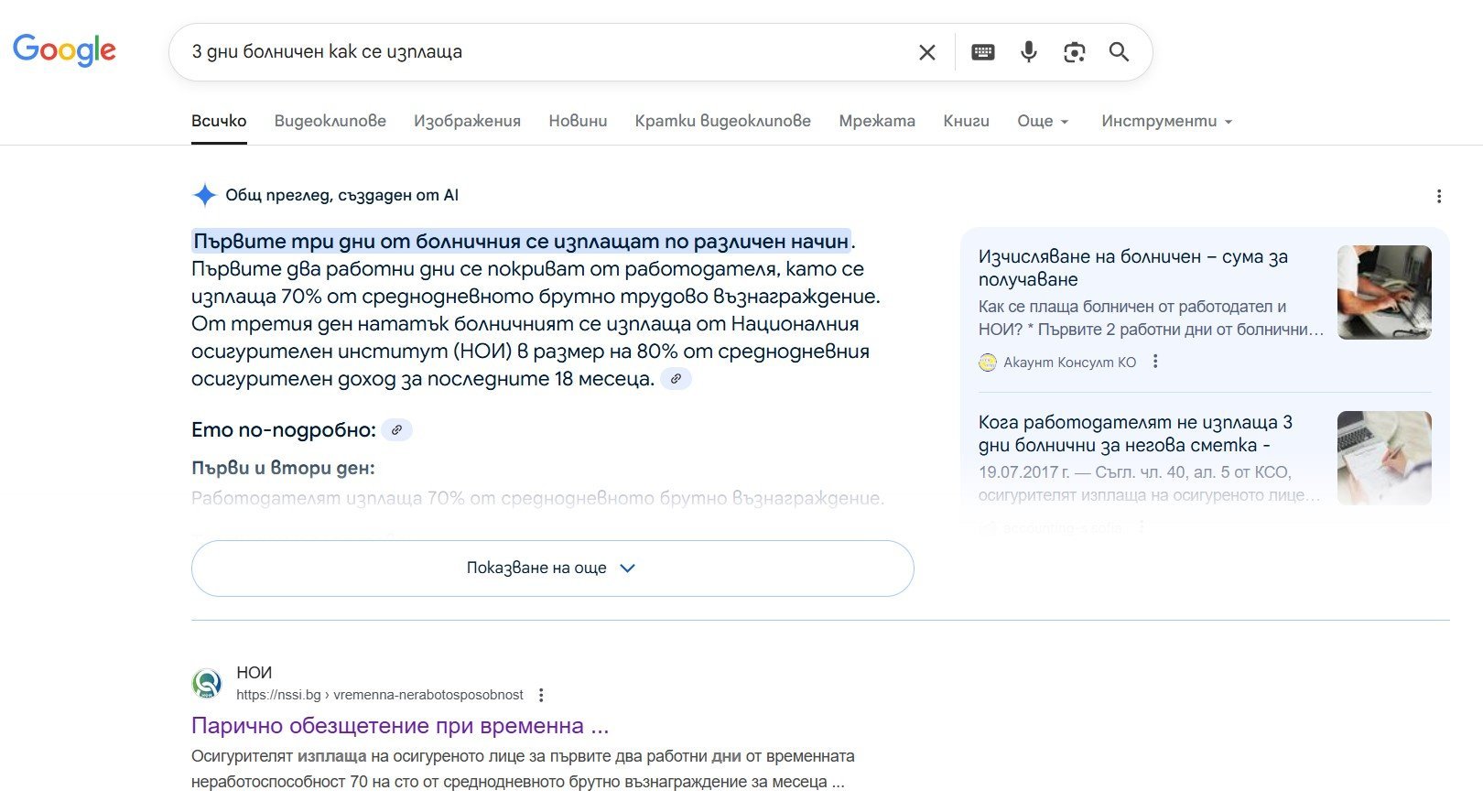The image size is (1483, 812).
Task: Open 'Изчисляване на болничен' source article
Action: (x=1132, y=267)
